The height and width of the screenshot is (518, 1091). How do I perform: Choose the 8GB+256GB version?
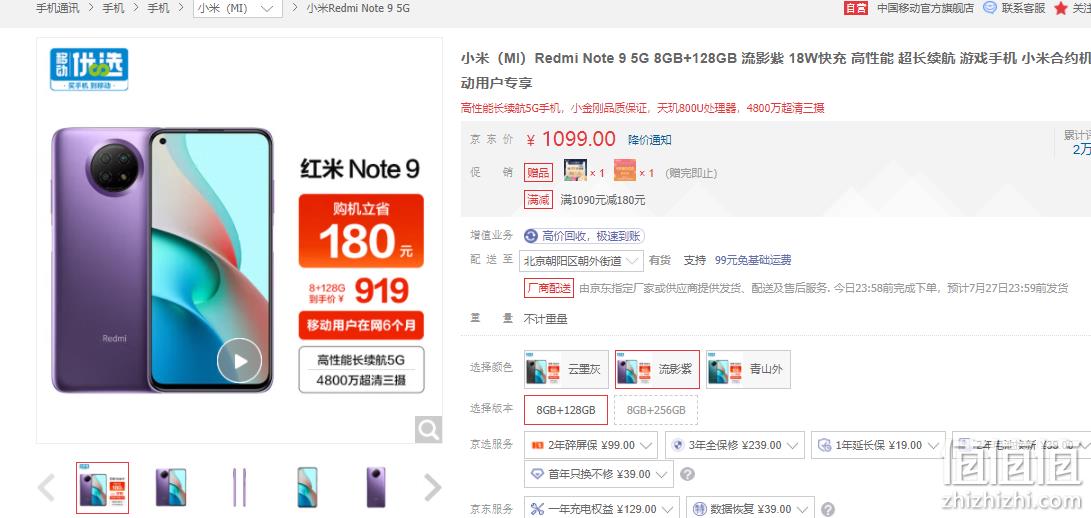pos(656,410)
